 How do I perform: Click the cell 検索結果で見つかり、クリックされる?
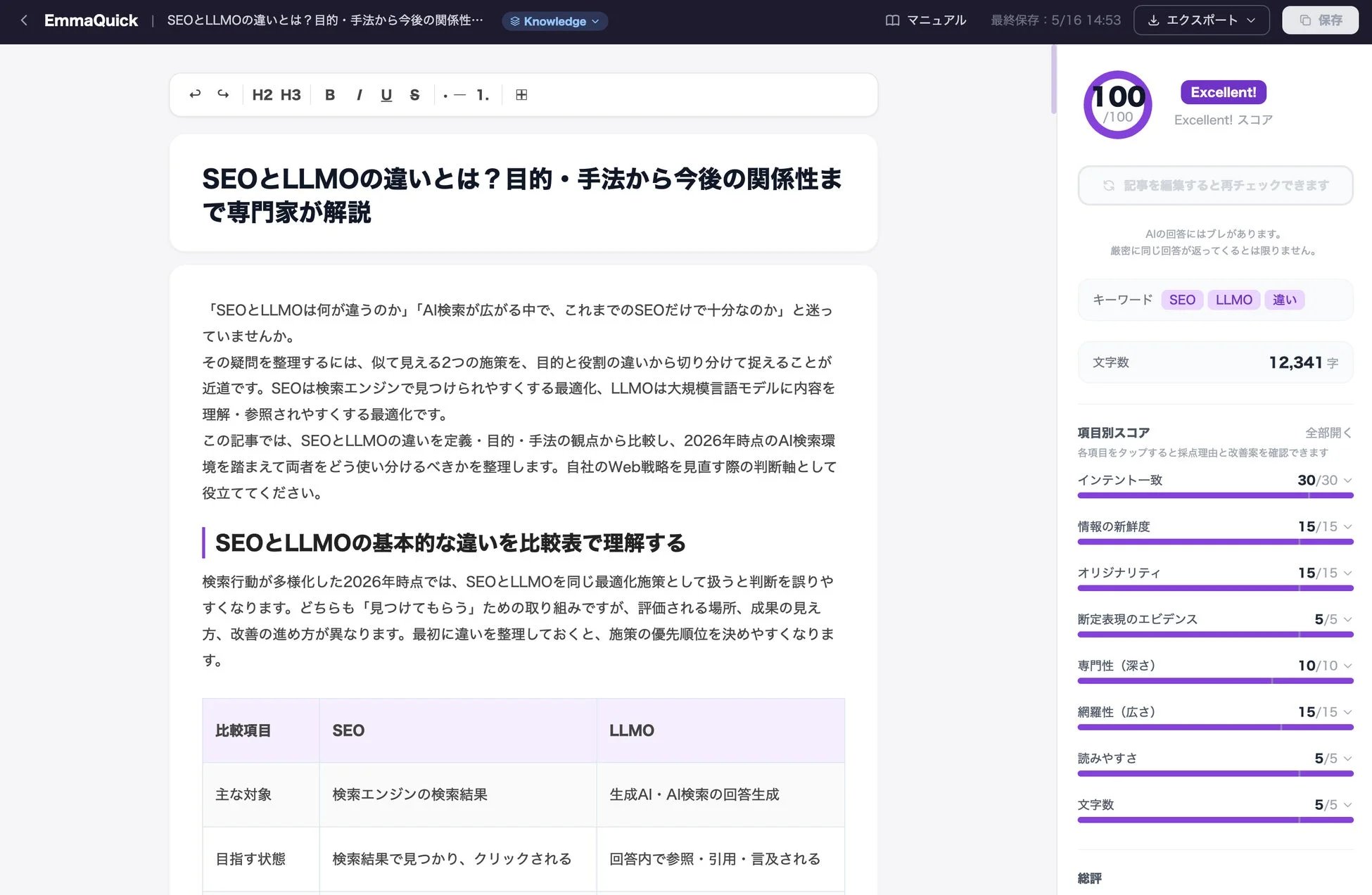pos(458,859)
